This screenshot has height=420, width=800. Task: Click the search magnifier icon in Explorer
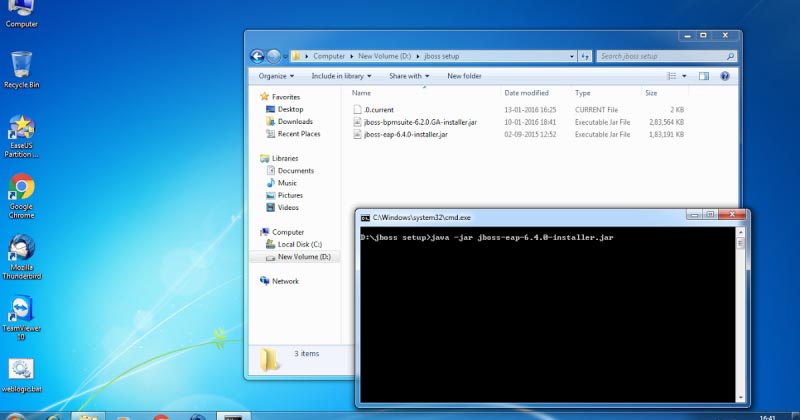tap(730, 56)
